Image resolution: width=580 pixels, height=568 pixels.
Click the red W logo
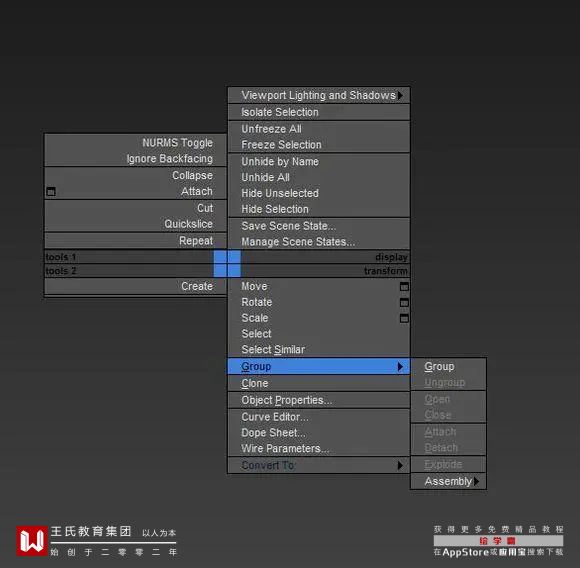pyautogui.click(x=32, y=540)
